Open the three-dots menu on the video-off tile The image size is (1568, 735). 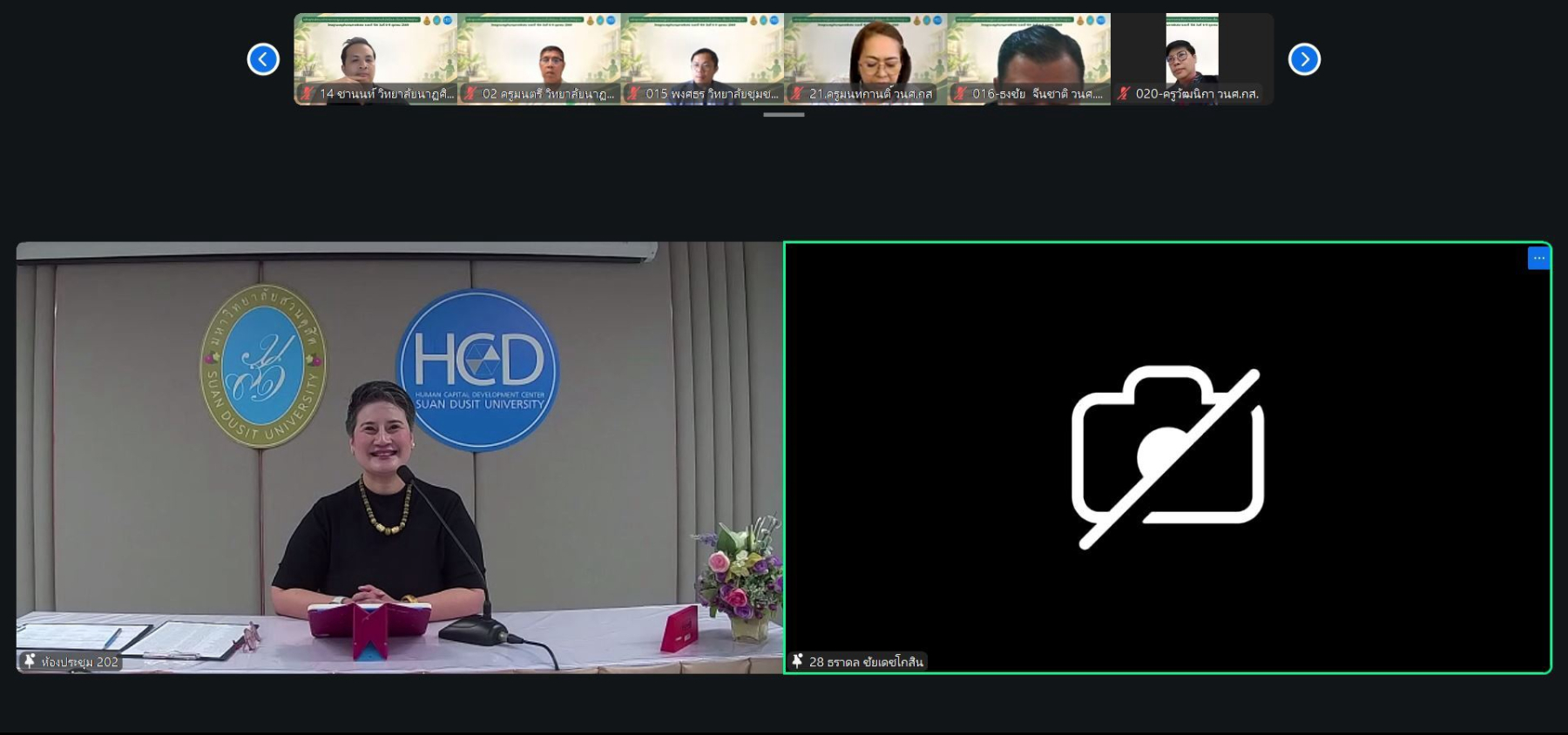[x=1538, y=258]
